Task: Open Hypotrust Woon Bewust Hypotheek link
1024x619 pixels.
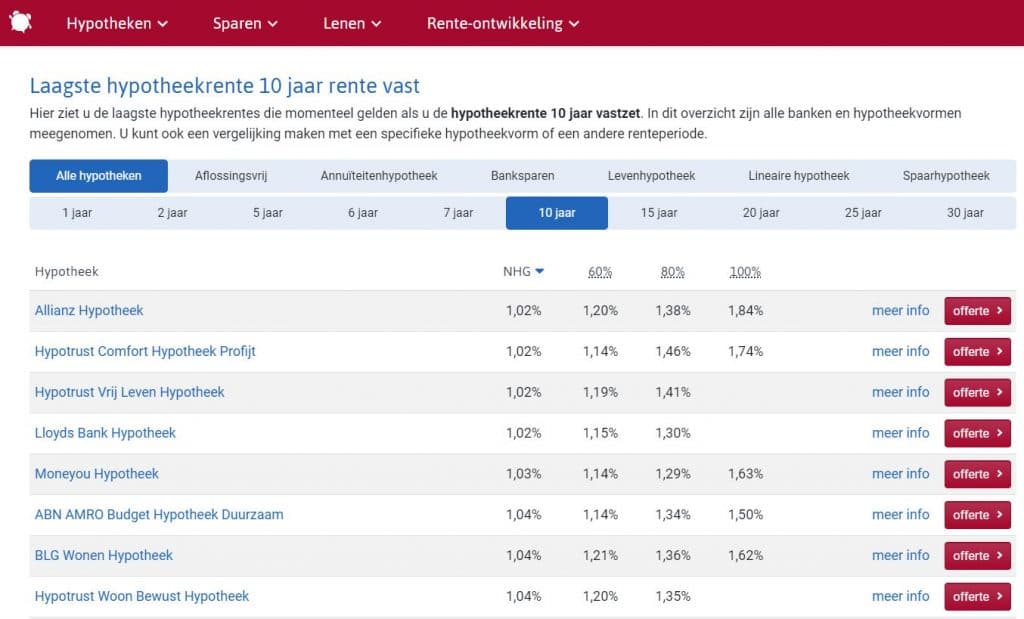Action: (x=142, y=596)
